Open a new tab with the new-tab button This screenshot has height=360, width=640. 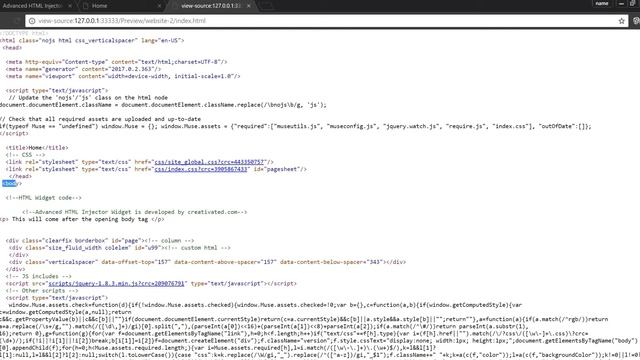point(266,6)
